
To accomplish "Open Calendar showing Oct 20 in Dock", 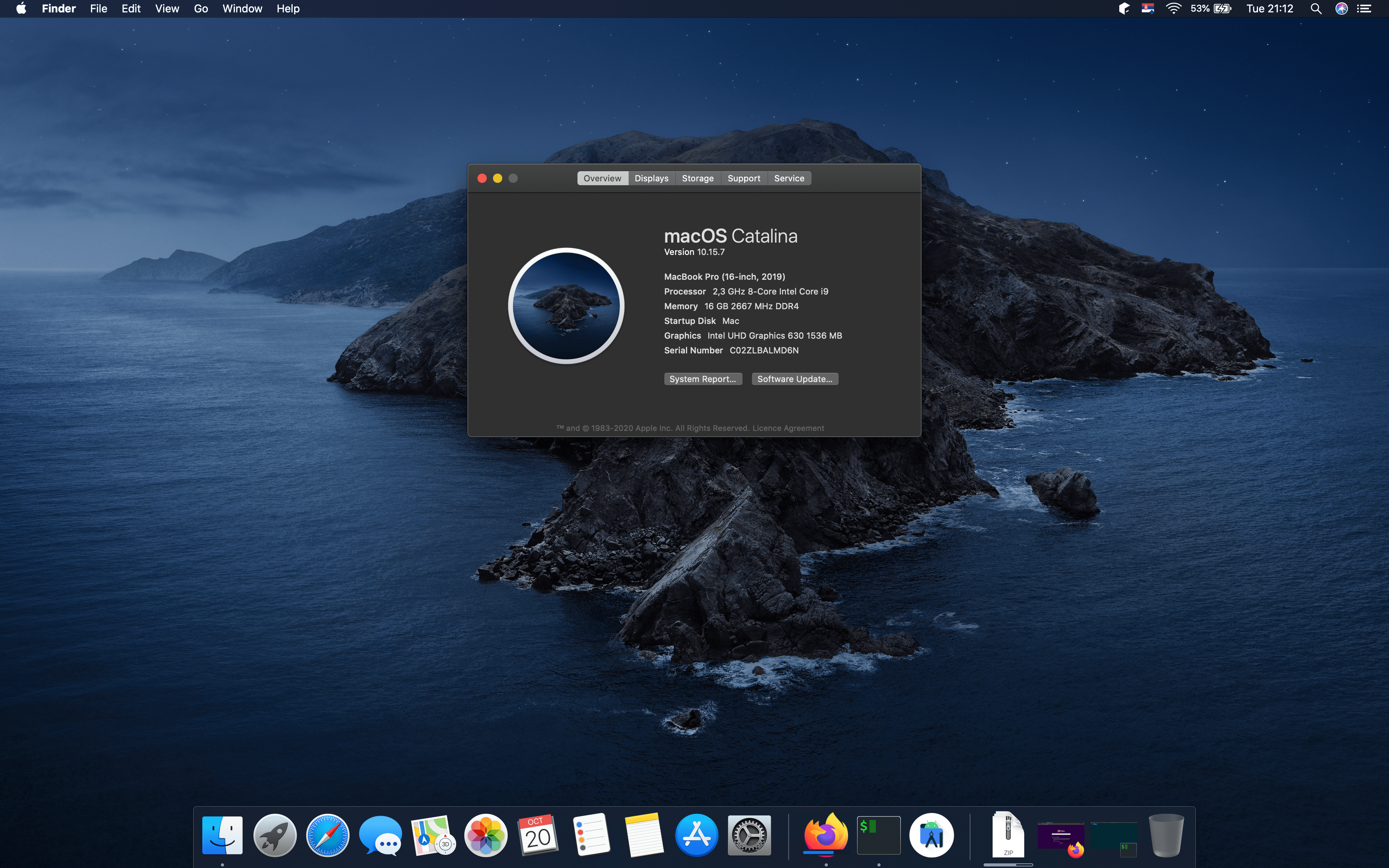I will click(x=538, y=835).
